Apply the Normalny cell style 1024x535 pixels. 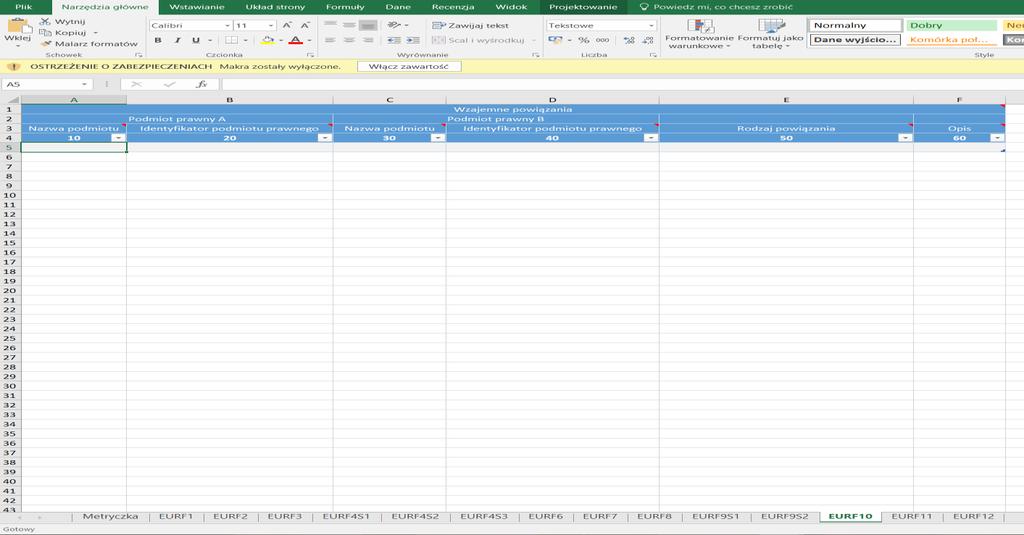(x=855, y=25)
